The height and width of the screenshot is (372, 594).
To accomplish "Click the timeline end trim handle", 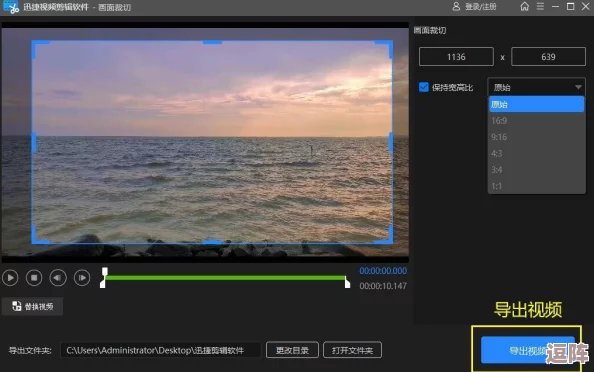I will pos(347,283).
